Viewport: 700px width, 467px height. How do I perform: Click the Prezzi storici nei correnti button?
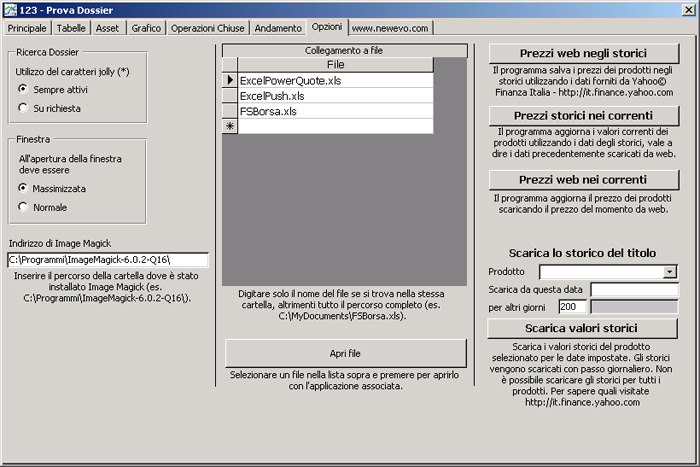pos(583,116)
